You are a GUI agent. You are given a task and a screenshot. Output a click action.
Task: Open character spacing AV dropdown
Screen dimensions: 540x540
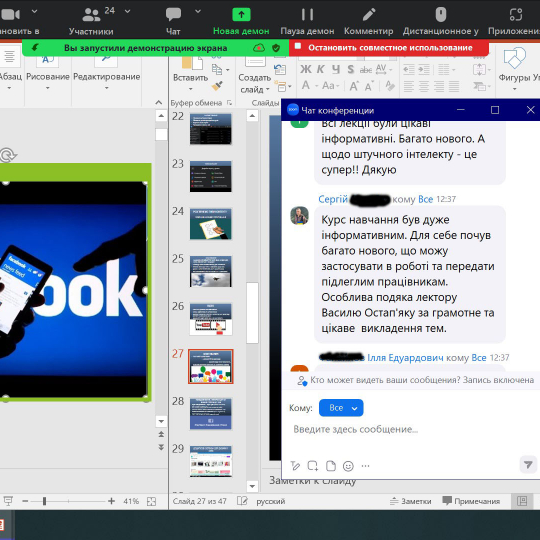384,69
